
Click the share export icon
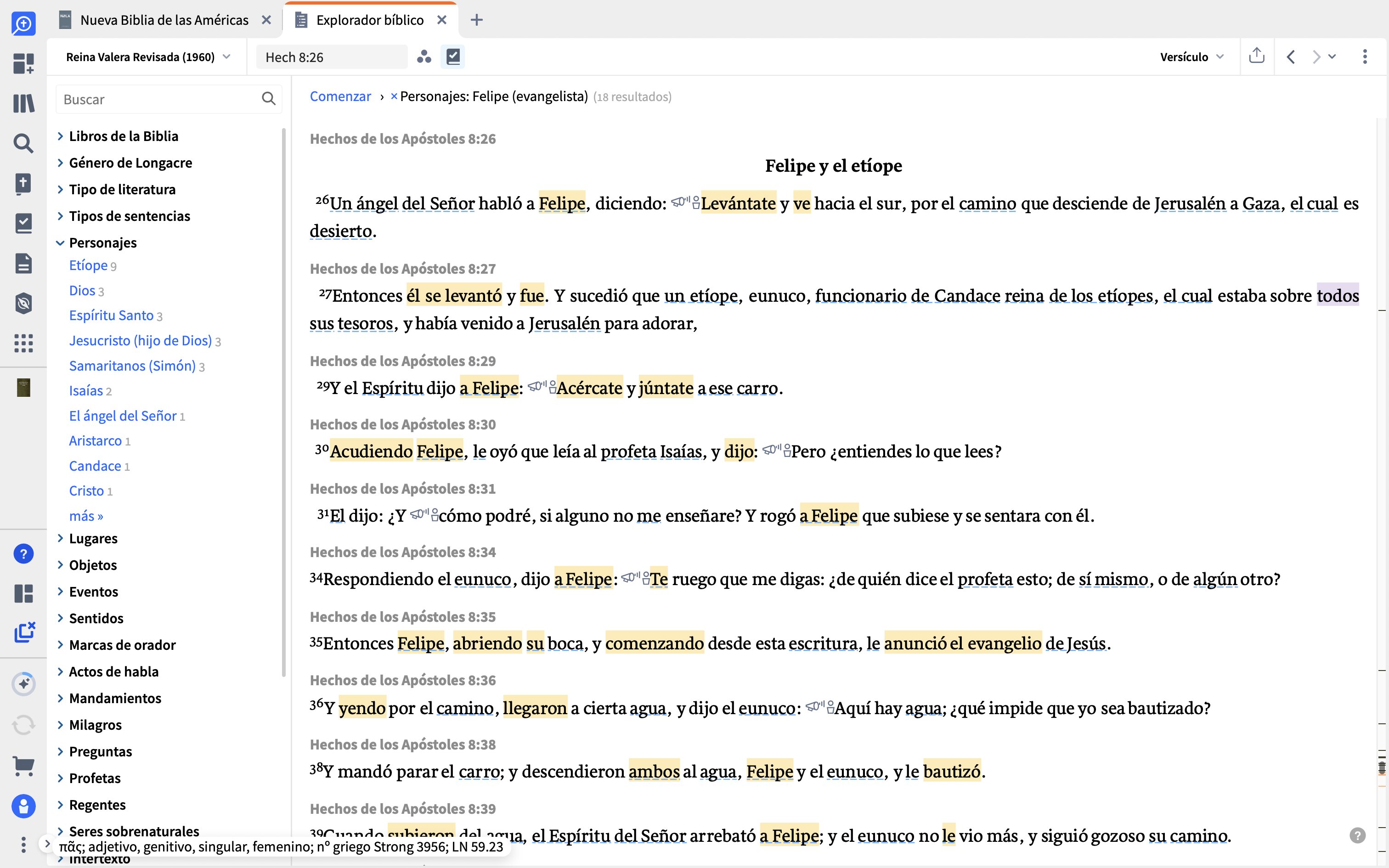[1256, 56]
